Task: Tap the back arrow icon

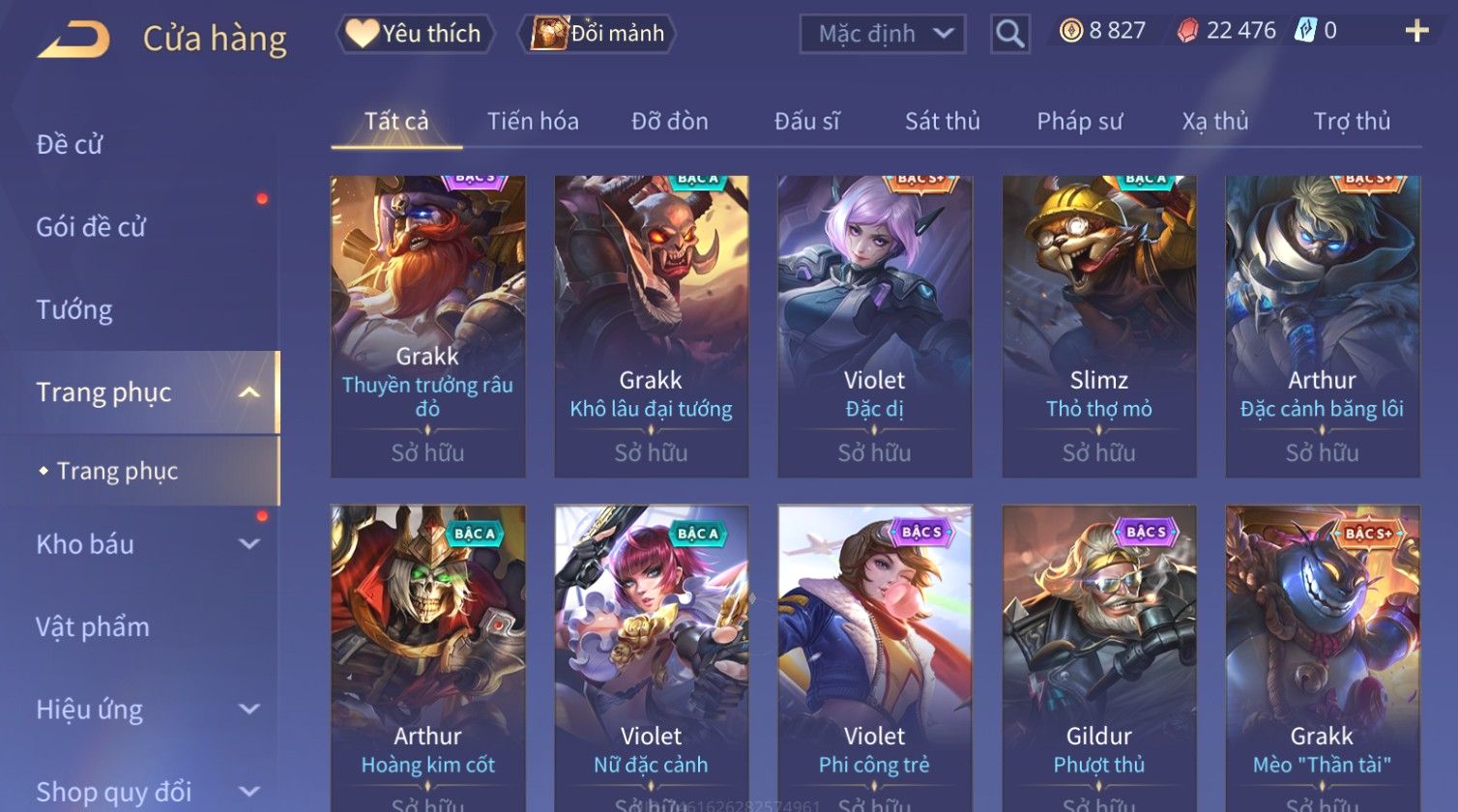Action: click(73, 40)
